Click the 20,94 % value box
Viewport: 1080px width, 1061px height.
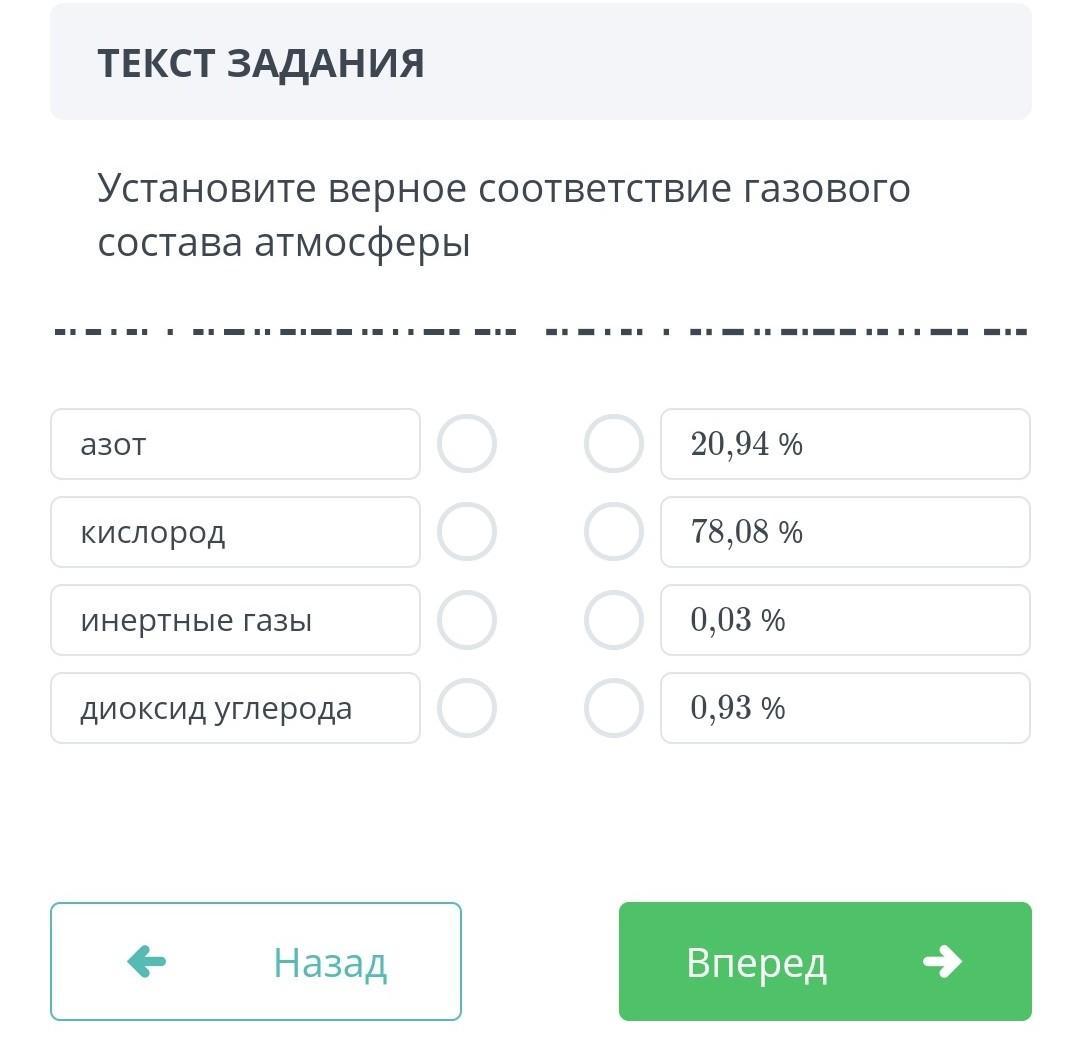click(845, 444)
